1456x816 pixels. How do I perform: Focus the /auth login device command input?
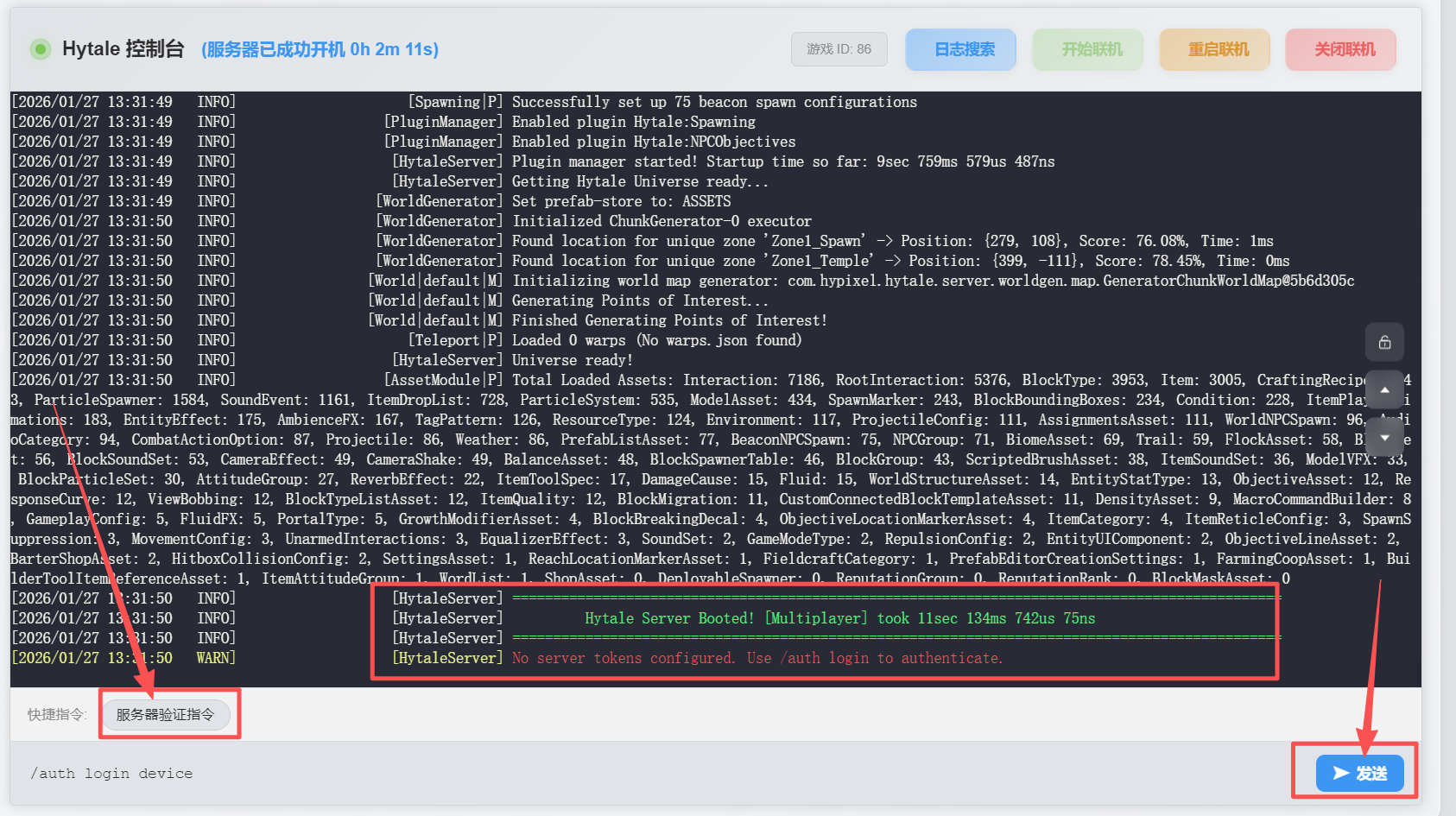[x=605, y=773]
